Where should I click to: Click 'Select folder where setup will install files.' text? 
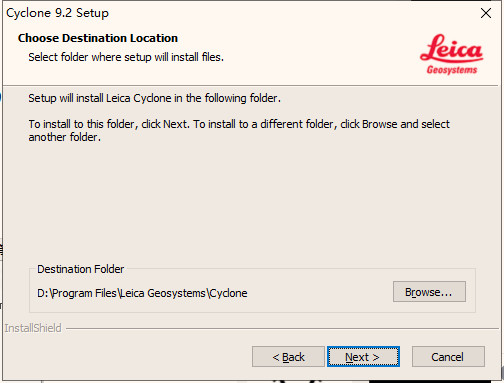[126, 57]
